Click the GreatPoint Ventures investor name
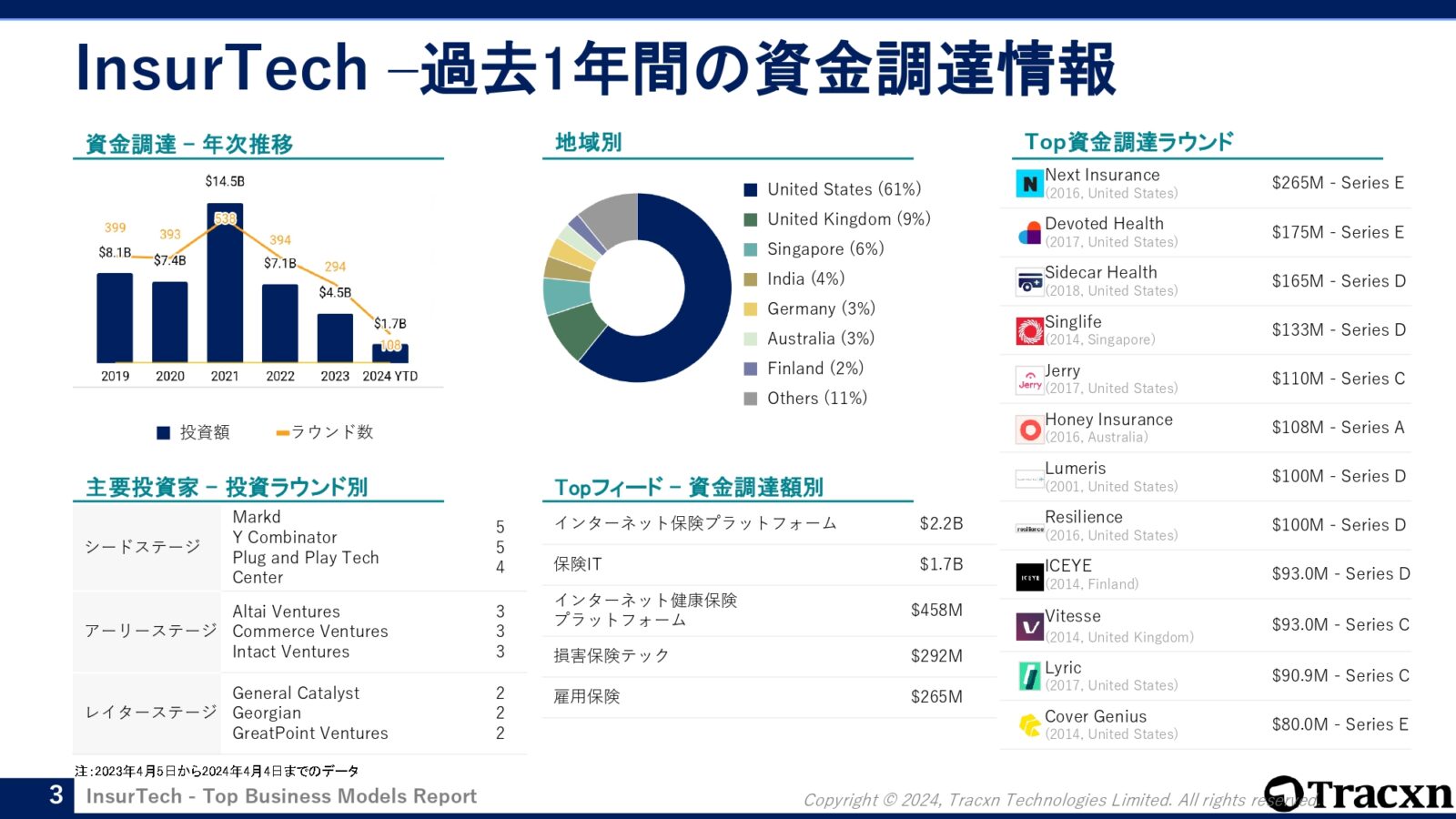The image size is (1456, 819). click(x=310, y=733)
